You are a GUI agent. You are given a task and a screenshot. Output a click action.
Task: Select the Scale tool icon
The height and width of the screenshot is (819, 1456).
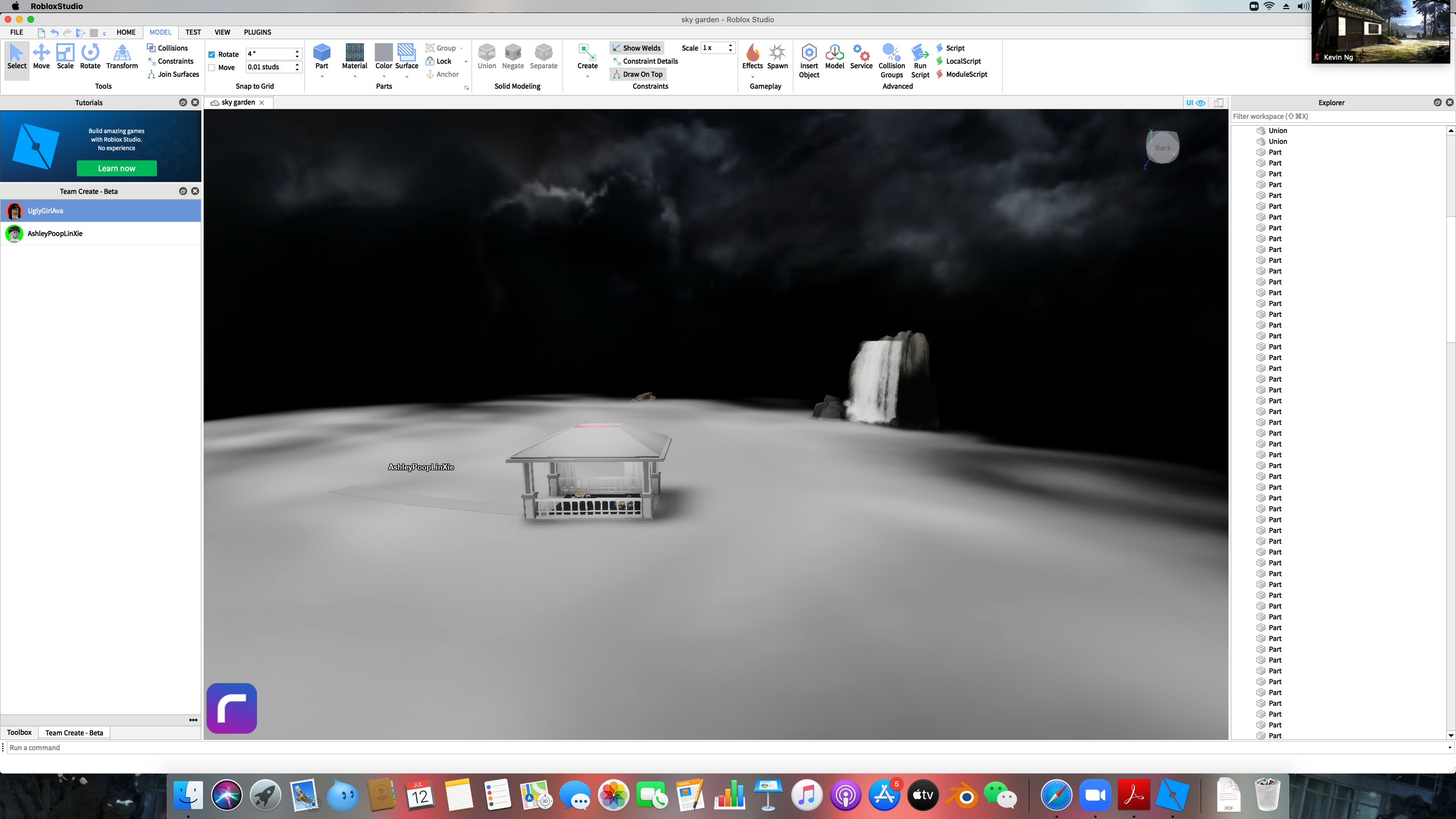65,53
